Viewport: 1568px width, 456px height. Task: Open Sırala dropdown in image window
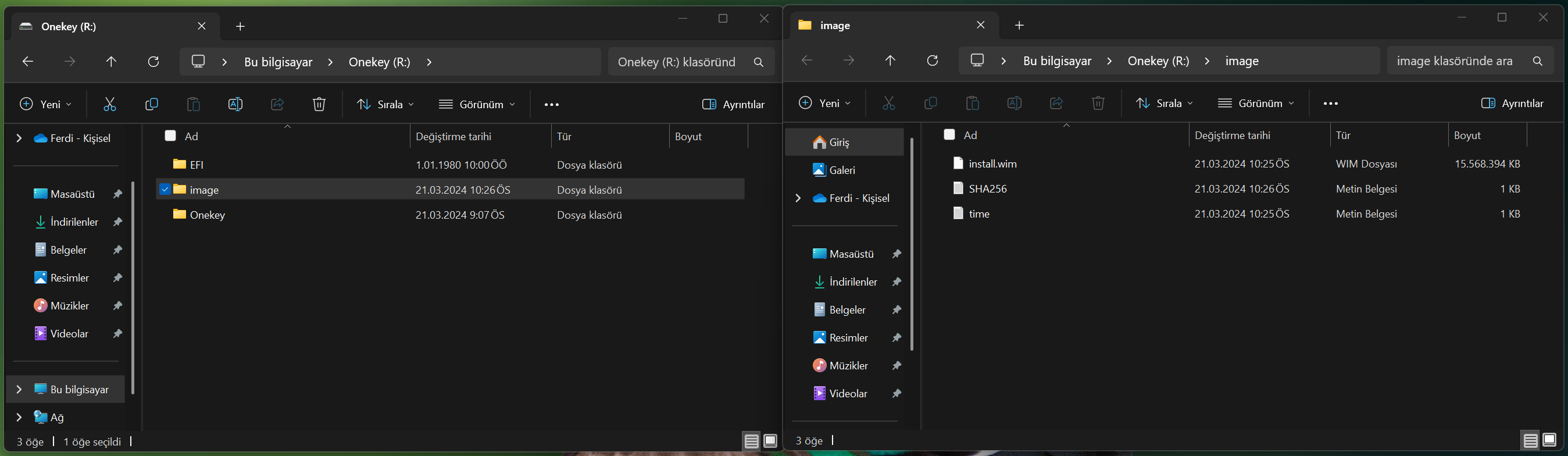pos(1165,104)
